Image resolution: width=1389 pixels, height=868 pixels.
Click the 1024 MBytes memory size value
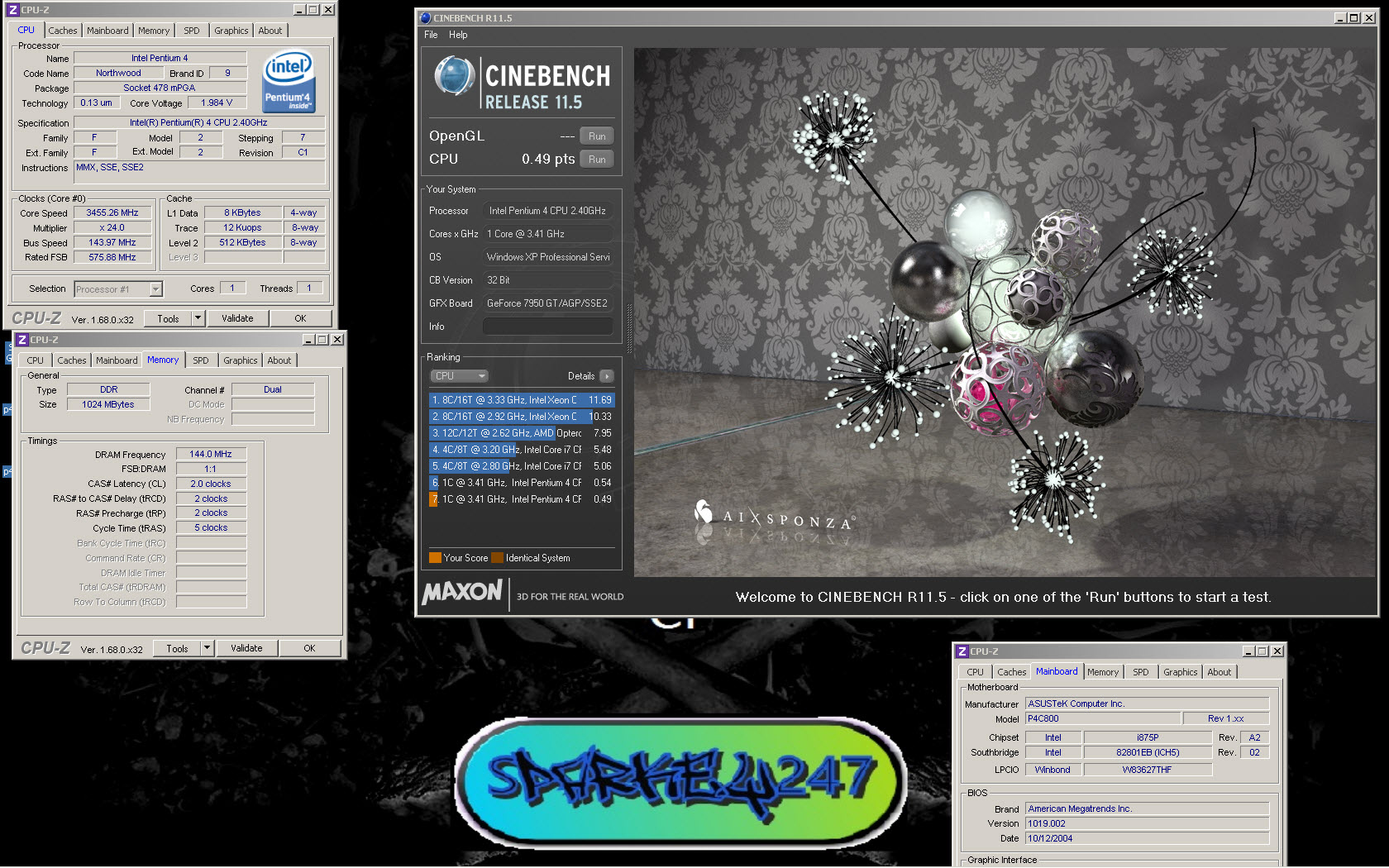tap(108, 404)
